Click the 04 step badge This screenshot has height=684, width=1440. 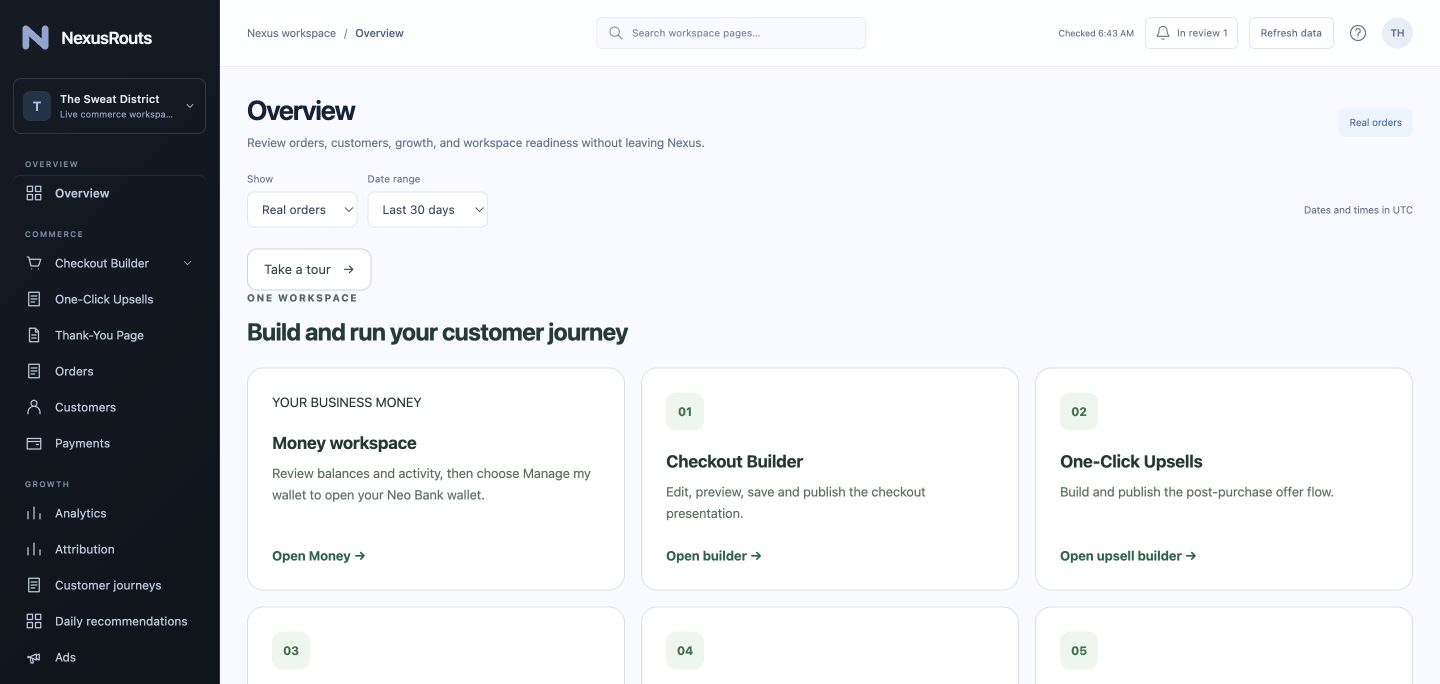tap(685, 651)
